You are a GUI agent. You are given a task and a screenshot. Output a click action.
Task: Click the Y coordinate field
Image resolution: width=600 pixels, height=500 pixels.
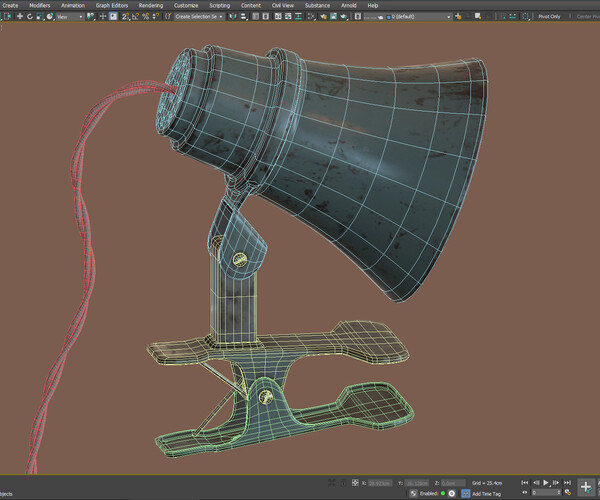pos(416,483)
